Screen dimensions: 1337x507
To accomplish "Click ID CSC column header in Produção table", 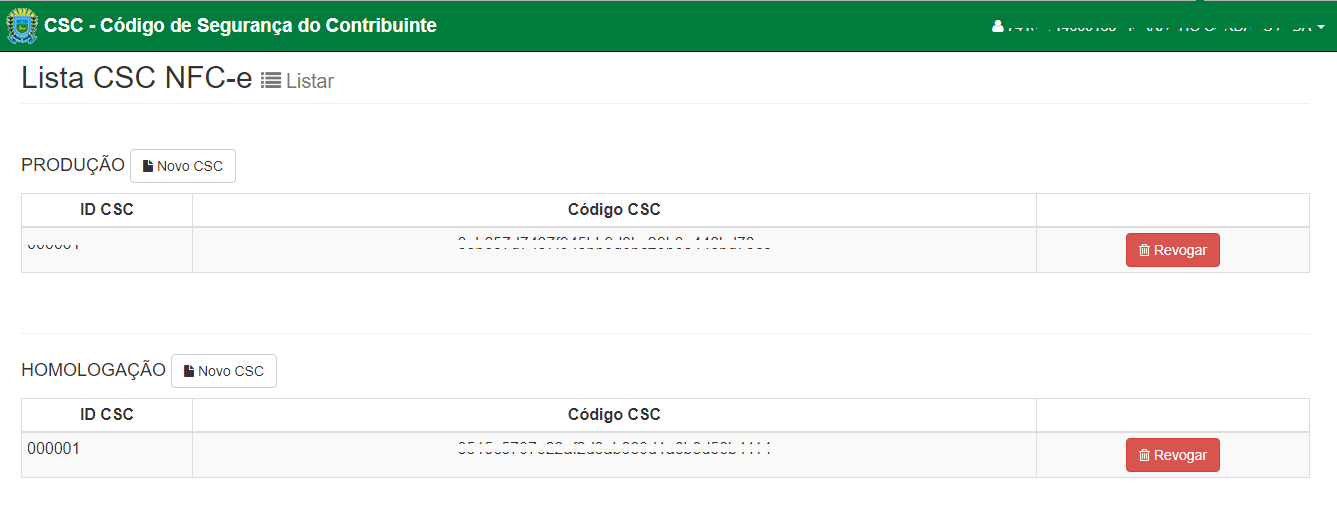I will coord(107,210).
